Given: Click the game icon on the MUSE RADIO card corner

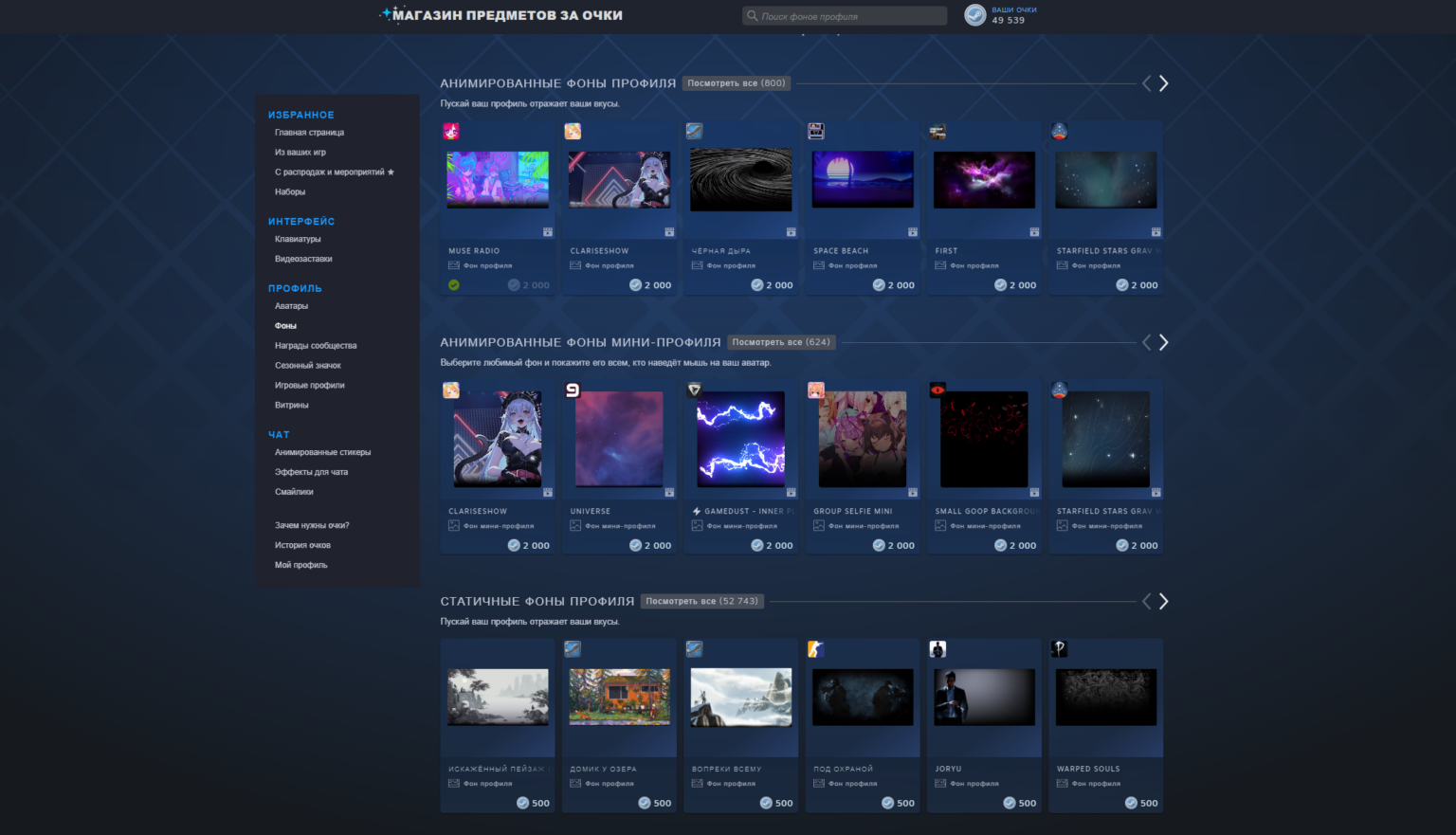Looking at the screenshot, I should click(452, 131).
